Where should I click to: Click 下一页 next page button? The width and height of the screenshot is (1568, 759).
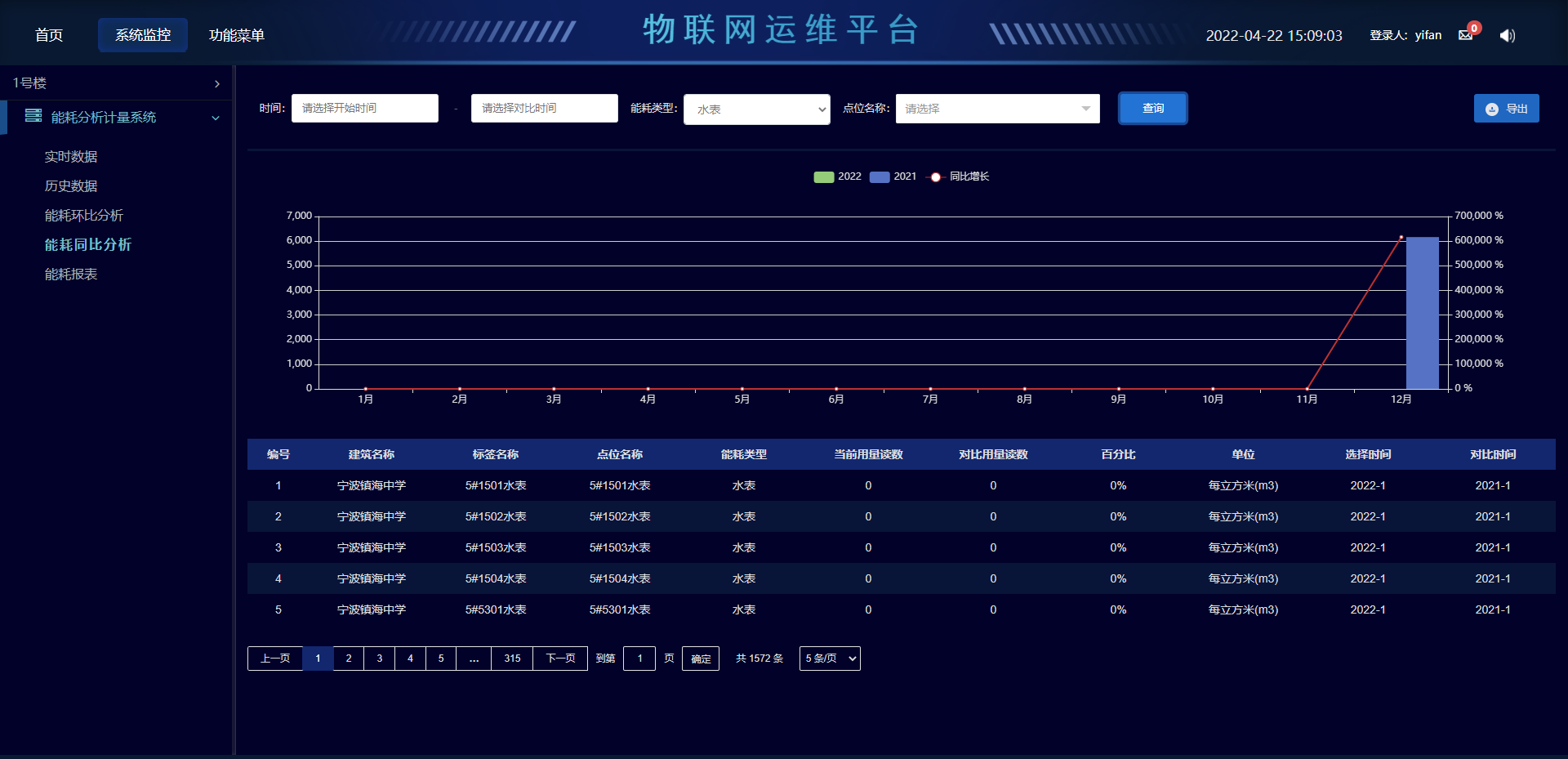(560, 659)
